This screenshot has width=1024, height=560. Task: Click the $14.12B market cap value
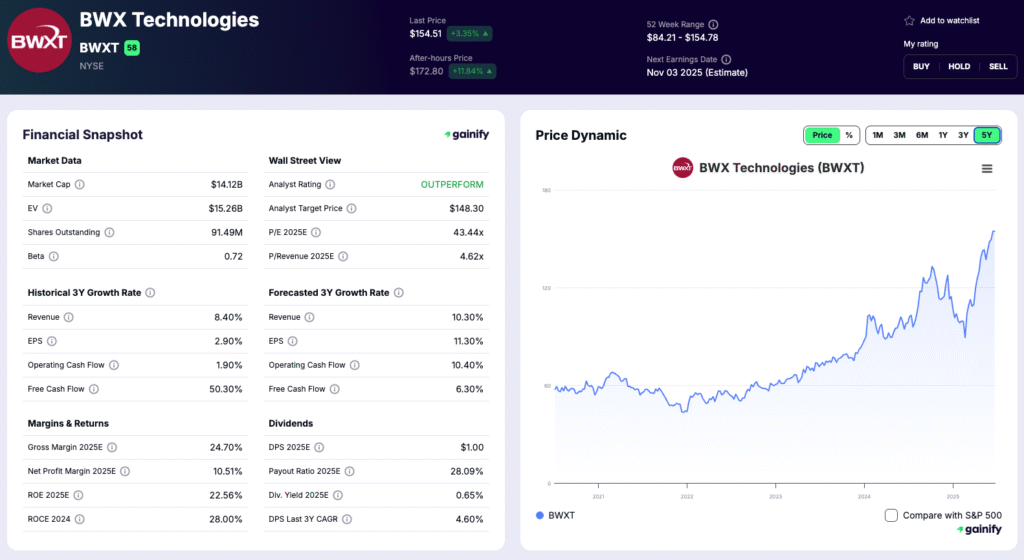(227, 185)
